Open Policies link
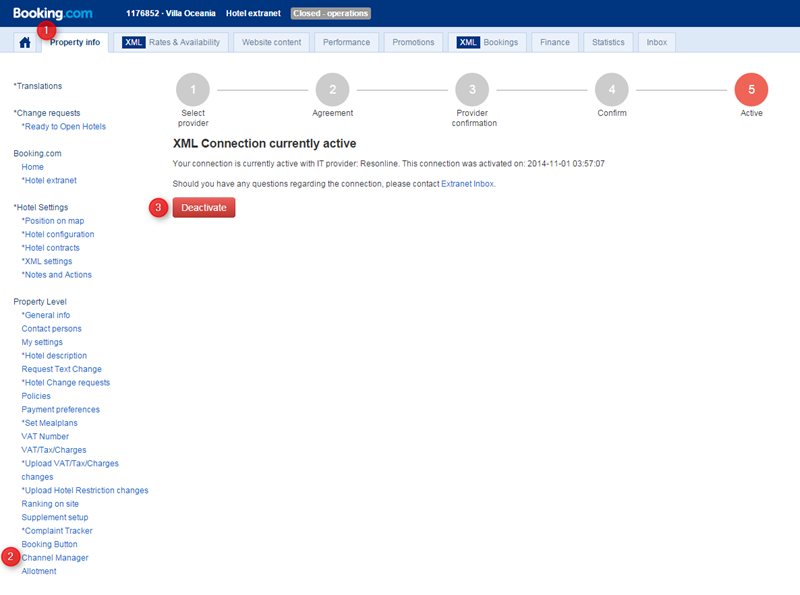The image size is (800, 595). point(36,396)
